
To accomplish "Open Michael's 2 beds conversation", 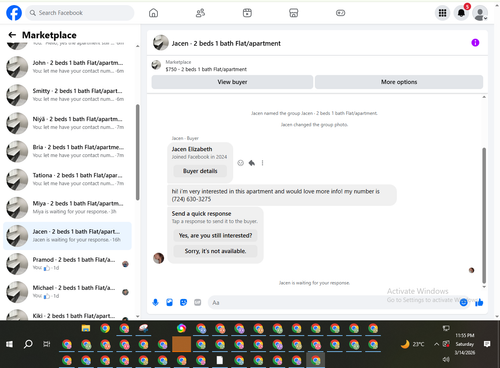I will point(68,292).
